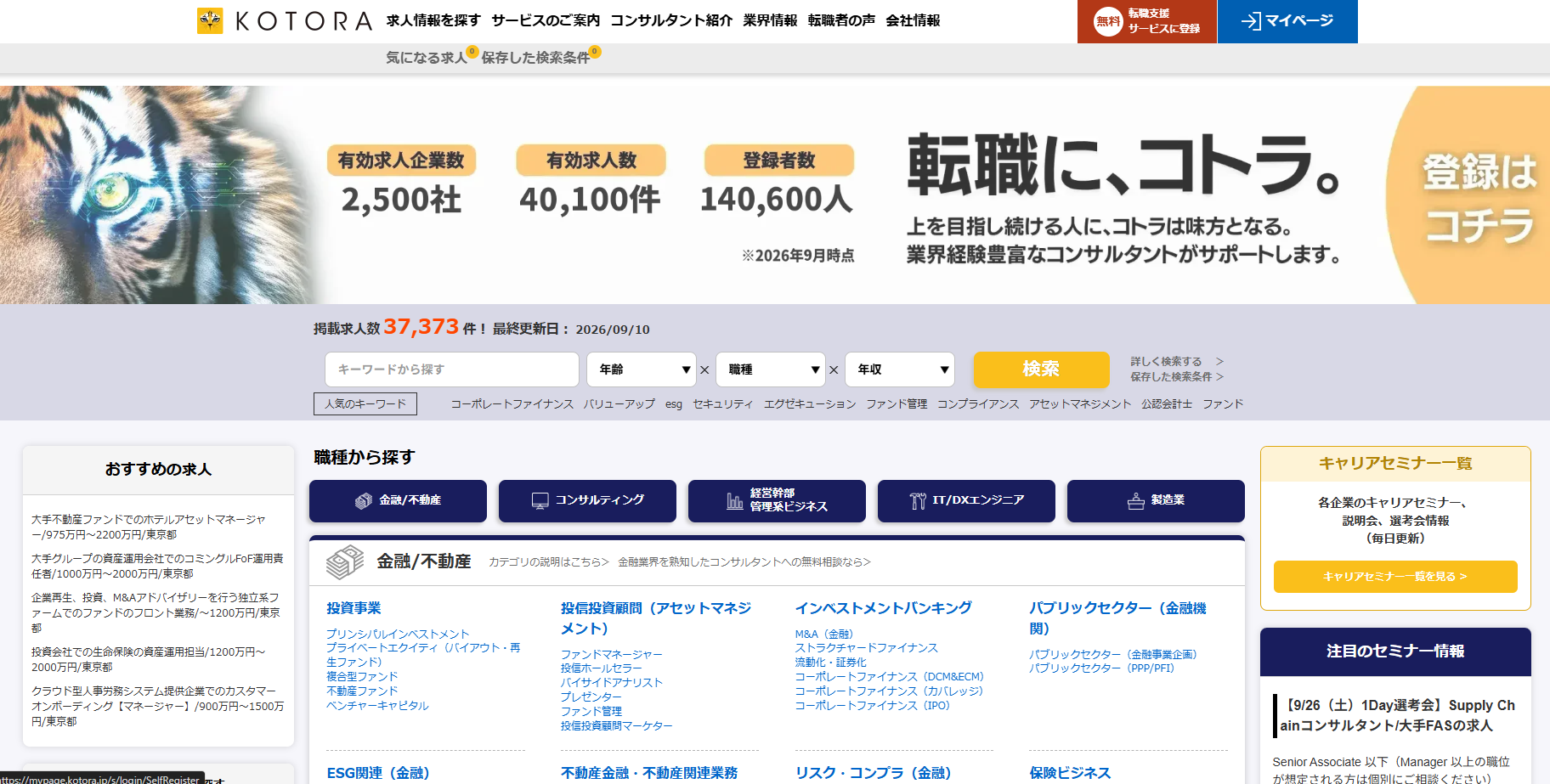Click keyword アセットマネジメント
The height and width of the screenshot is (784, 1550).
coord(1080,404)
